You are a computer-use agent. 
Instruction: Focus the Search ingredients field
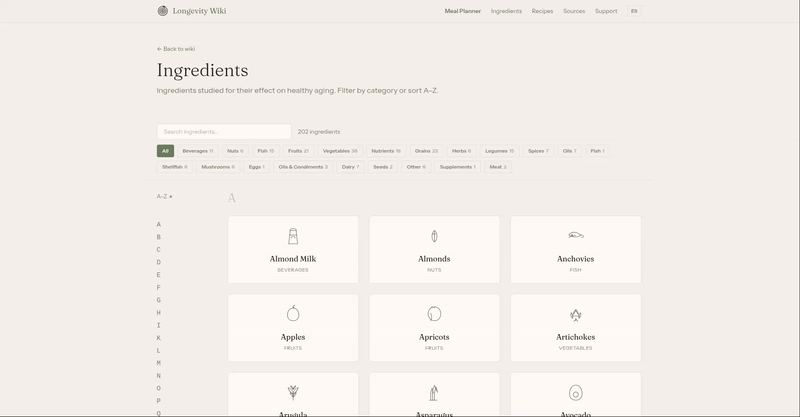coord(224,132)
